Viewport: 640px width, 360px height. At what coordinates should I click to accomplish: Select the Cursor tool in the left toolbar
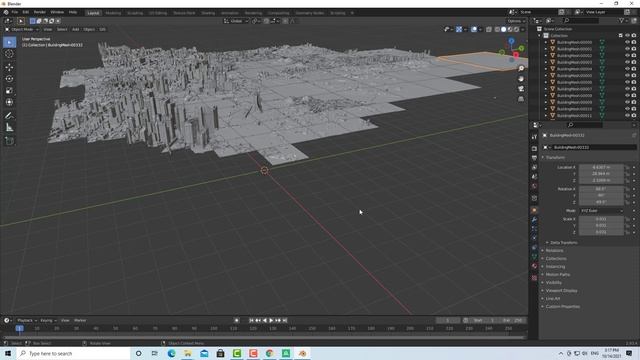pyautogui.click(x=9, y=54)
